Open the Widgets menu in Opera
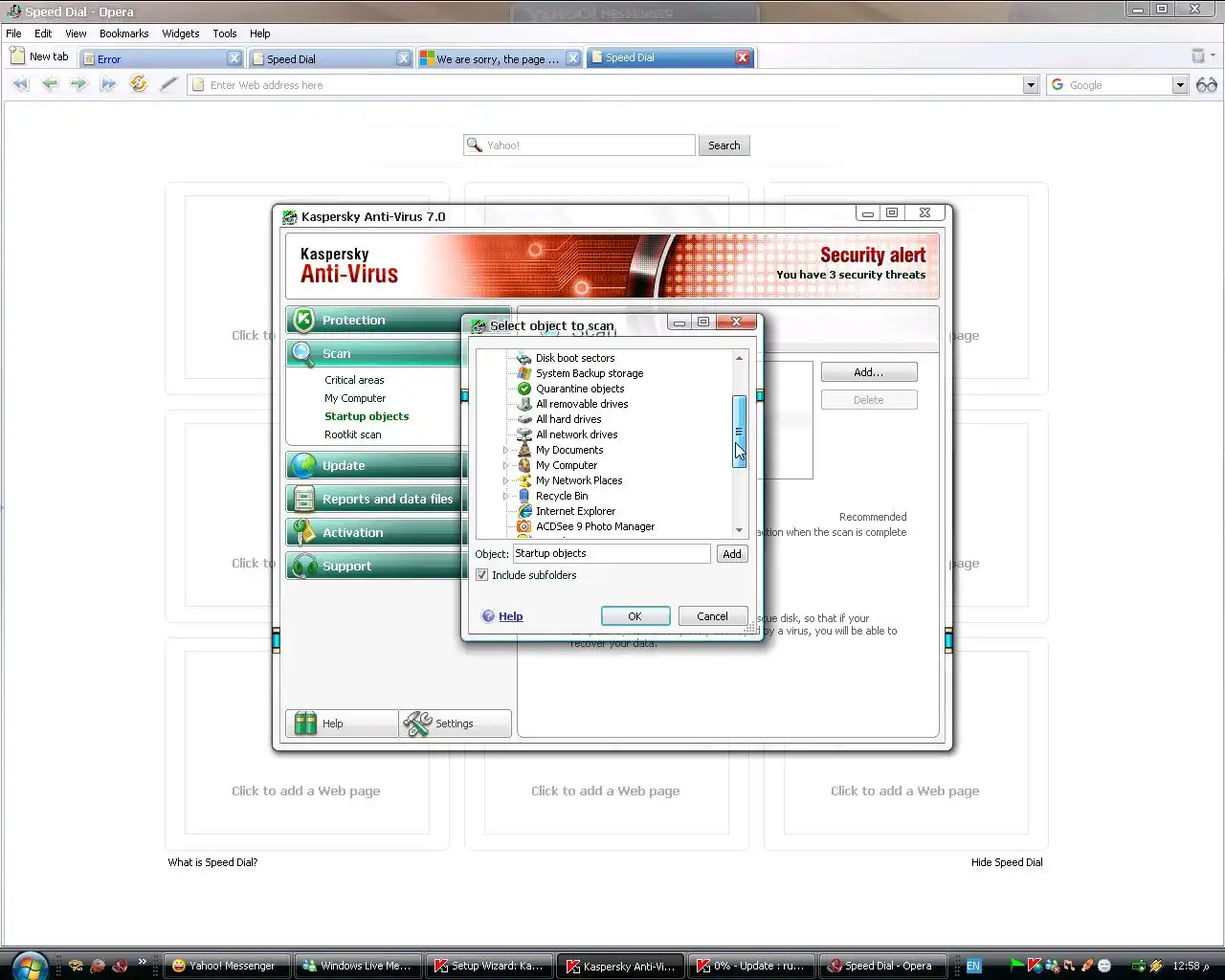 (x=181, y=33)
